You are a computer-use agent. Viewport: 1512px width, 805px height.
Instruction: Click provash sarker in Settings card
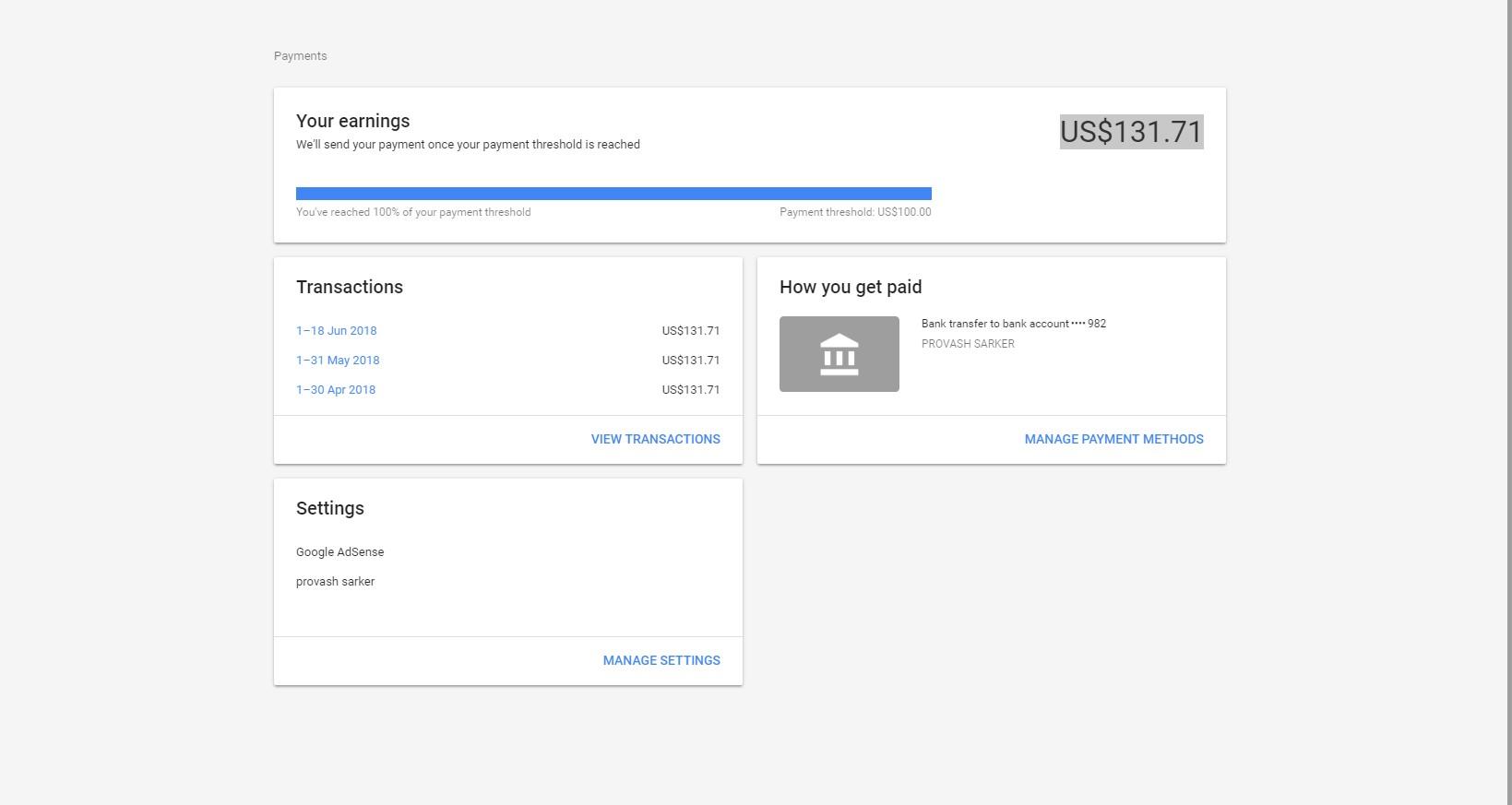coord(335,582)
